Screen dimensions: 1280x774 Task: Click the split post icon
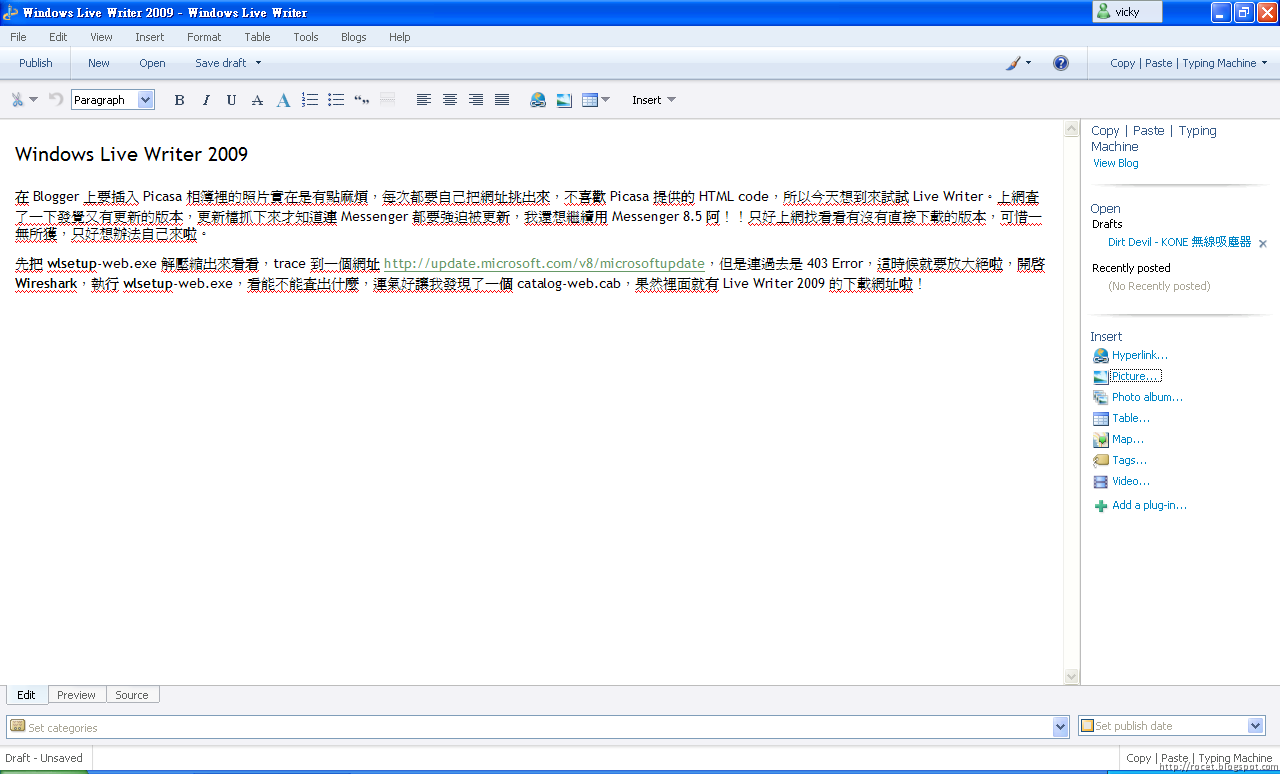388,100
